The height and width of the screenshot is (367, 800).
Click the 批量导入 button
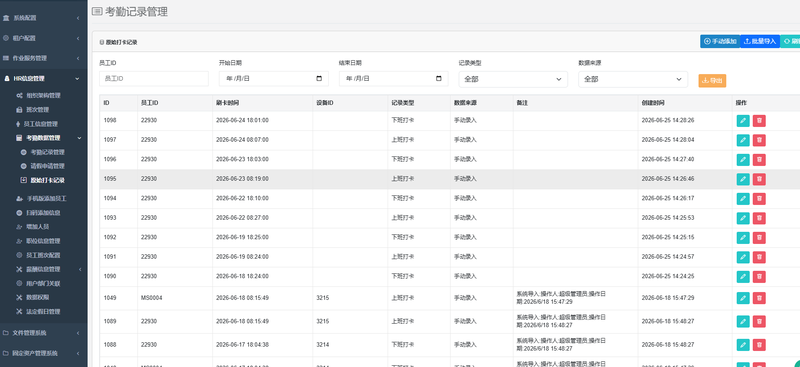coord(760,41)
